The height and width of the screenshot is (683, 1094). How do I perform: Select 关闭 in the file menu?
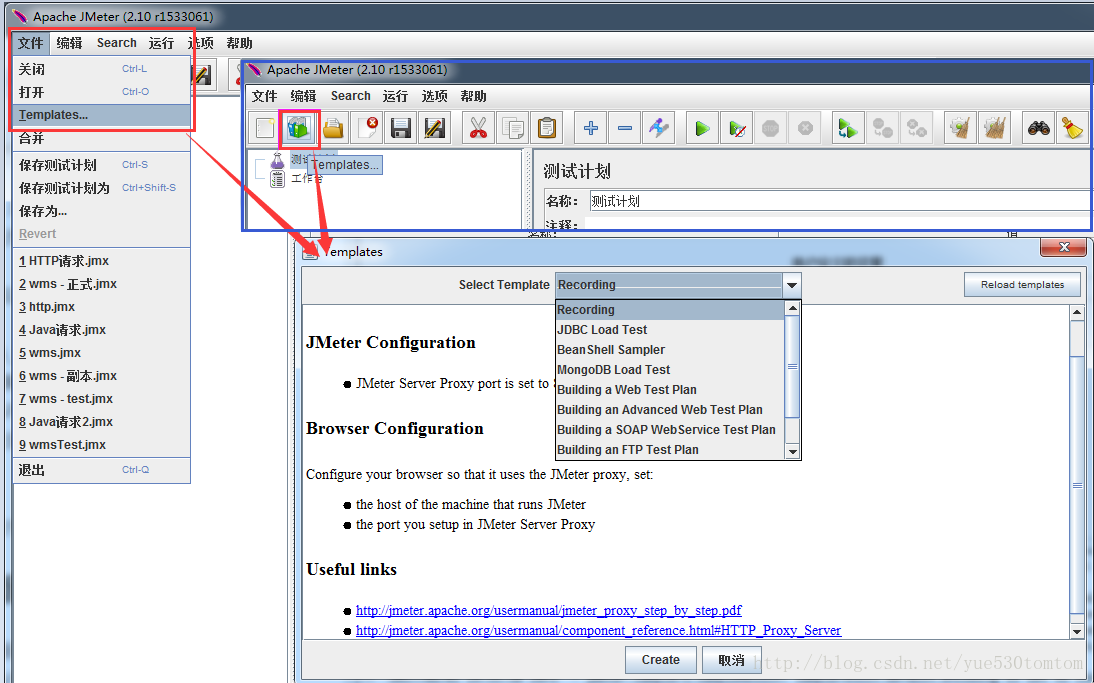[x=102, y=69]
